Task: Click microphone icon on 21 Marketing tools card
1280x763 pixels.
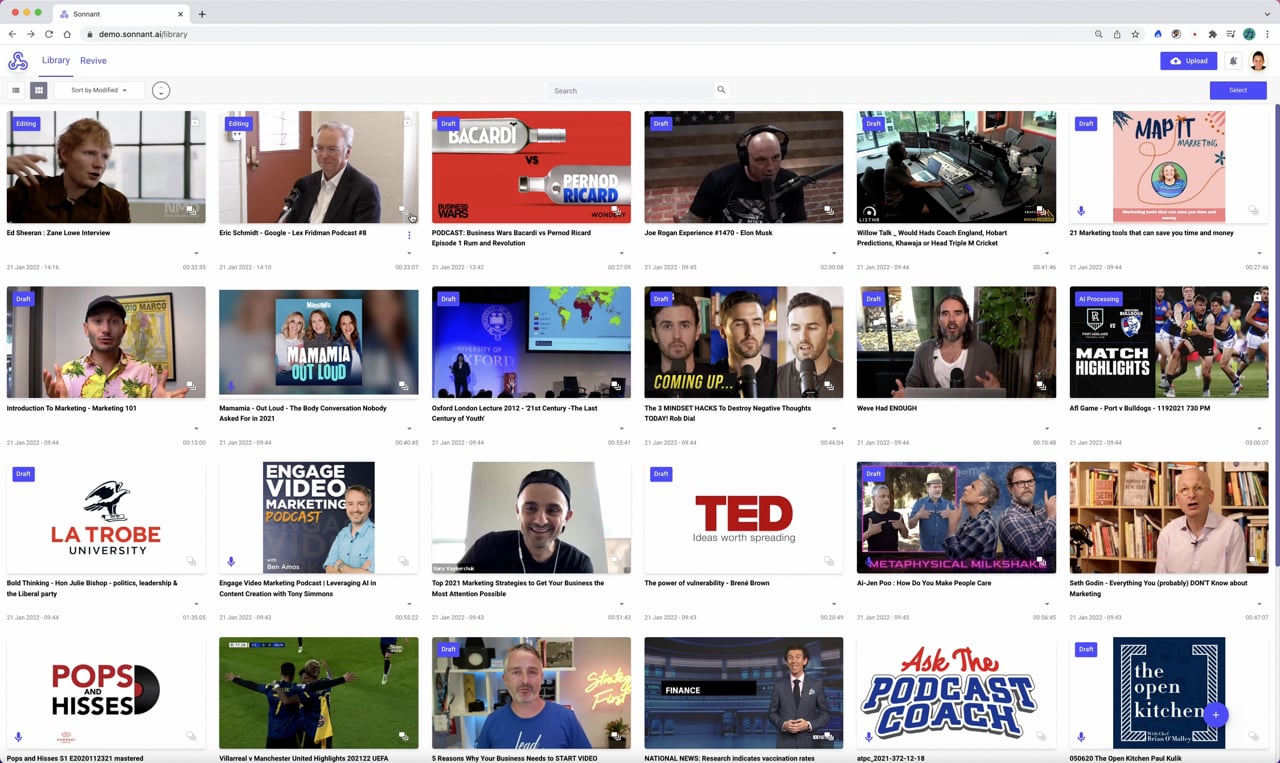Action: pos(1081,211)
